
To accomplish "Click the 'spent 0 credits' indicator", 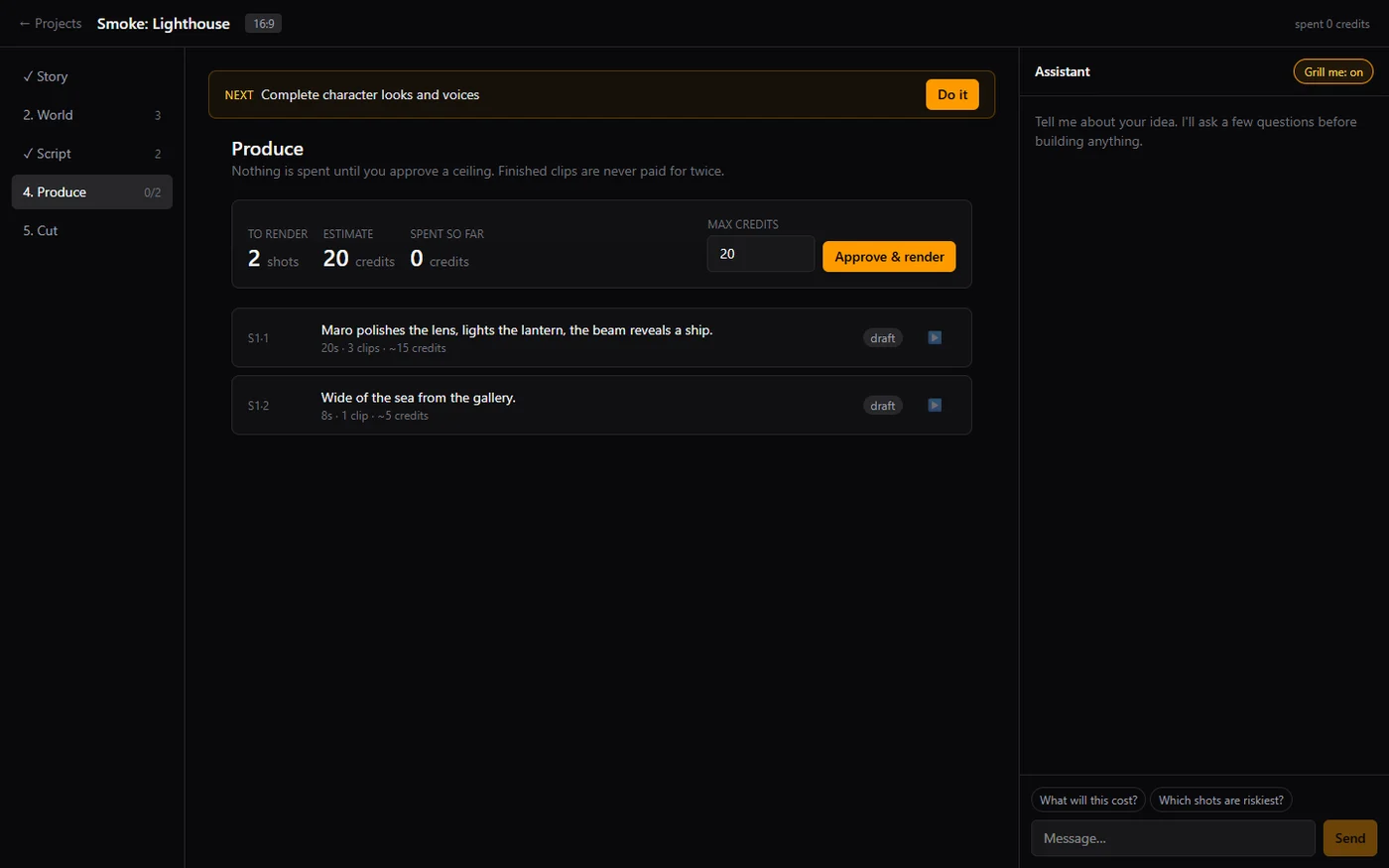I will click(x=1331, y=24).
